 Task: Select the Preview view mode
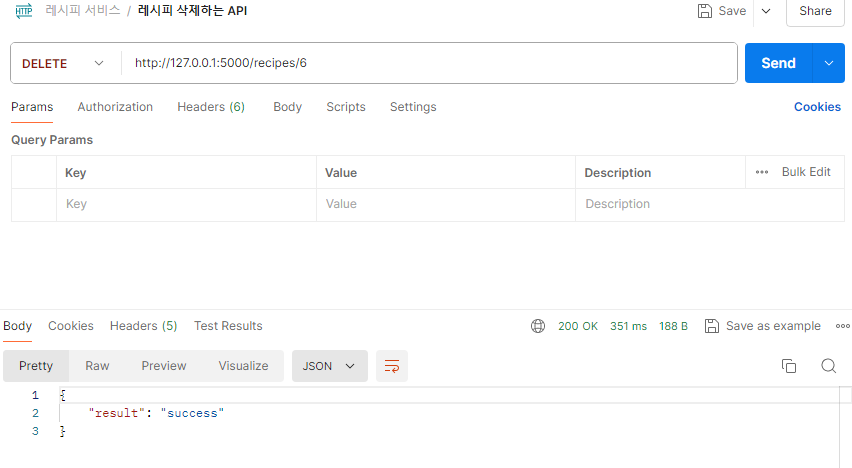(x=164, y=366)
